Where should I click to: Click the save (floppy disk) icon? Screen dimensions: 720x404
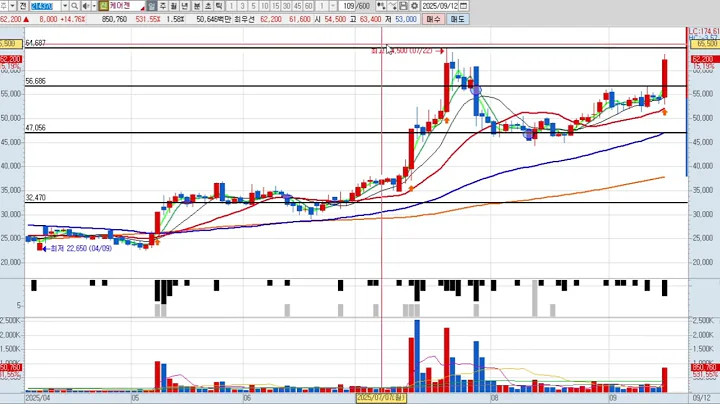click(x=403, y=6)
